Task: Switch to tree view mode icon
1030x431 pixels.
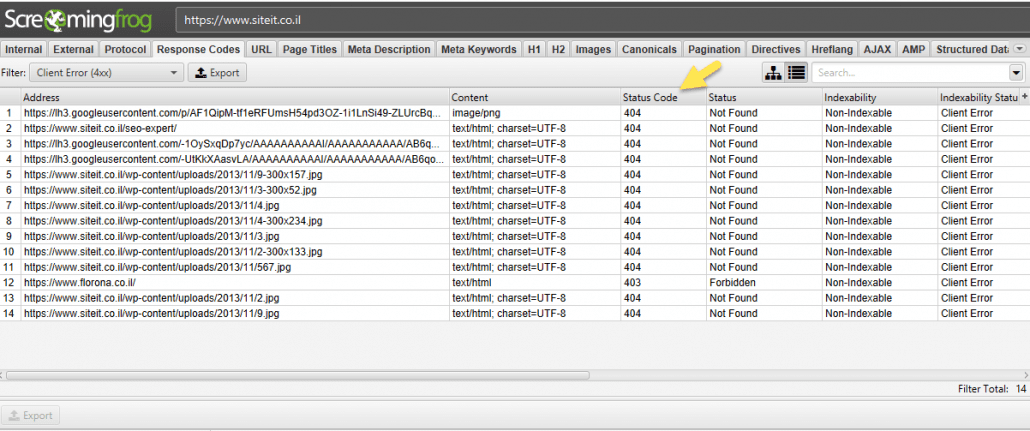Action: coord(773,73)
